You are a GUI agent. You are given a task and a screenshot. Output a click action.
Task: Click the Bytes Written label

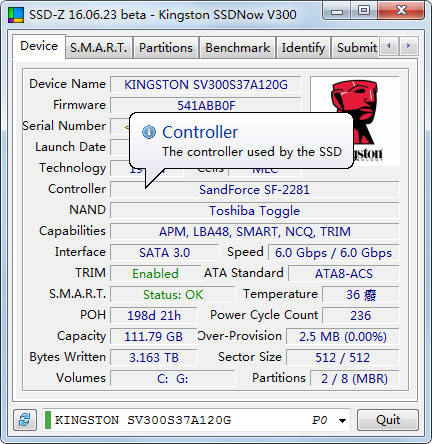coord(68,357)
